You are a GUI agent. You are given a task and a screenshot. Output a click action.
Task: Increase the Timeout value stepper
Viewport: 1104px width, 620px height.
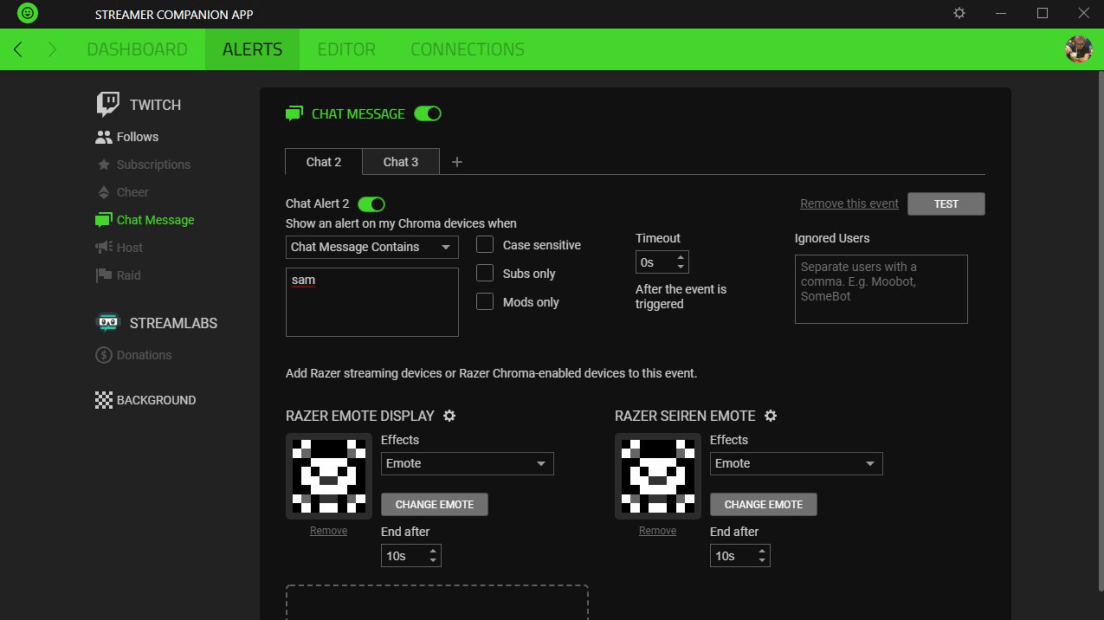[681, 257]
